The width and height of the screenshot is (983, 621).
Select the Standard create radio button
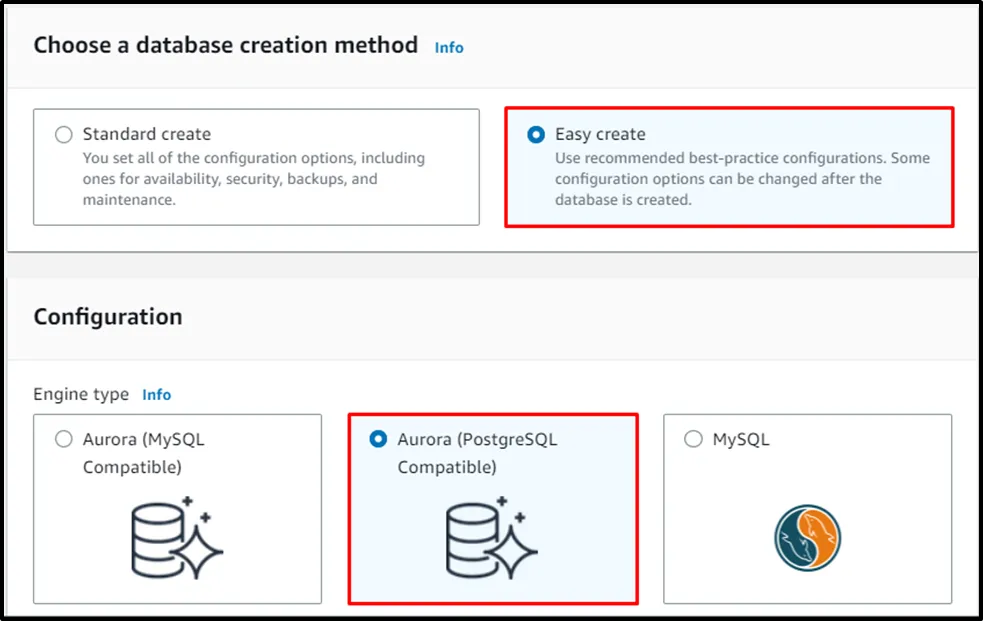click(64, 134)
